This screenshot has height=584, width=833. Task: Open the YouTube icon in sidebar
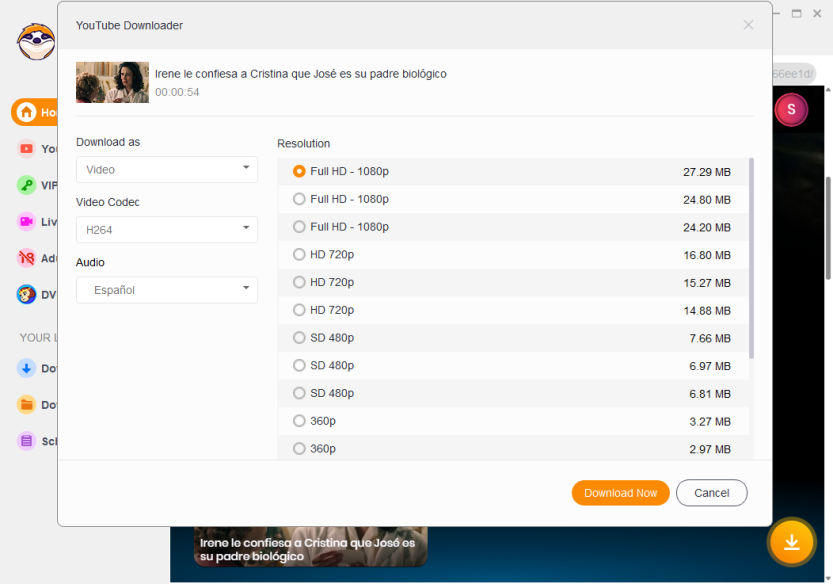click(27, 149)
